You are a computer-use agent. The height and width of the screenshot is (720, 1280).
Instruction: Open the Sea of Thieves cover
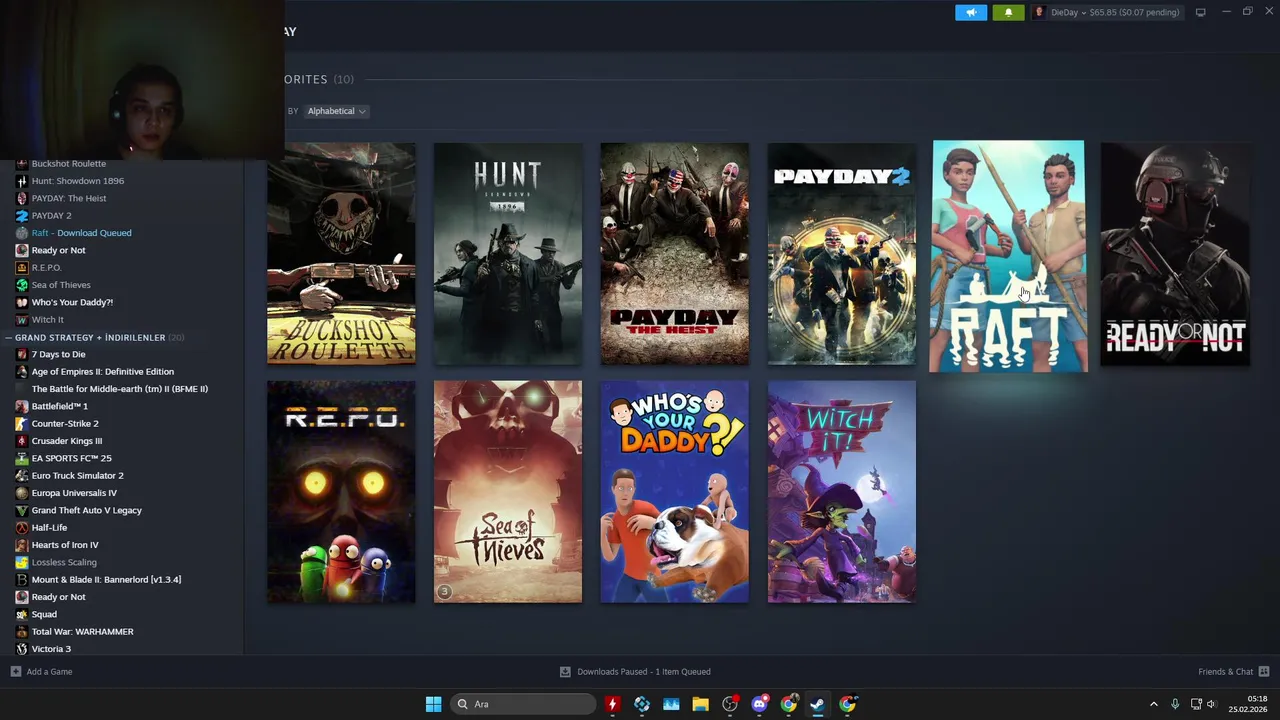pyautogui.click(x=508, y=491)
